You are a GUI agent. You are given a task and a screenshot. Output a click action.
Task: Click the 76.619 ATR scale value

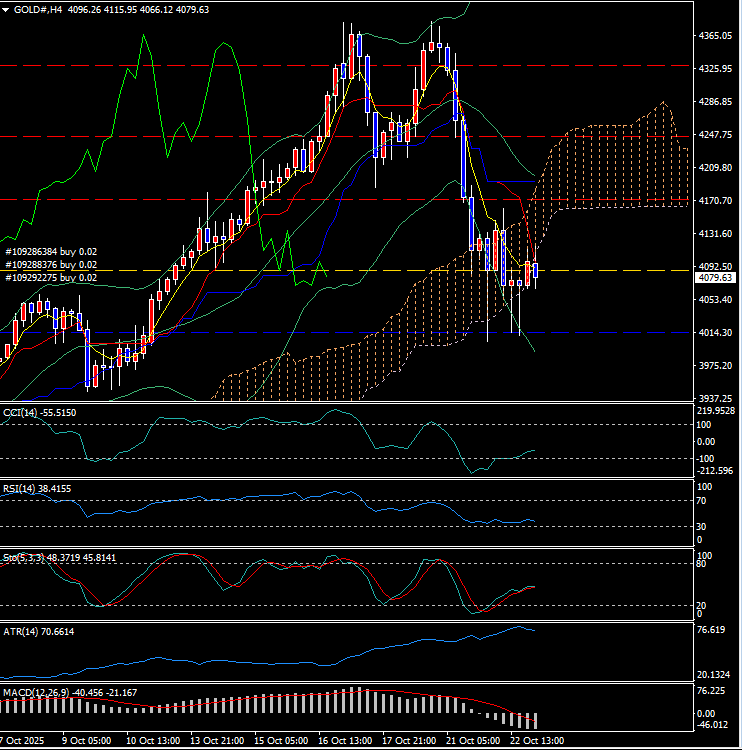(x=716, y=630)
